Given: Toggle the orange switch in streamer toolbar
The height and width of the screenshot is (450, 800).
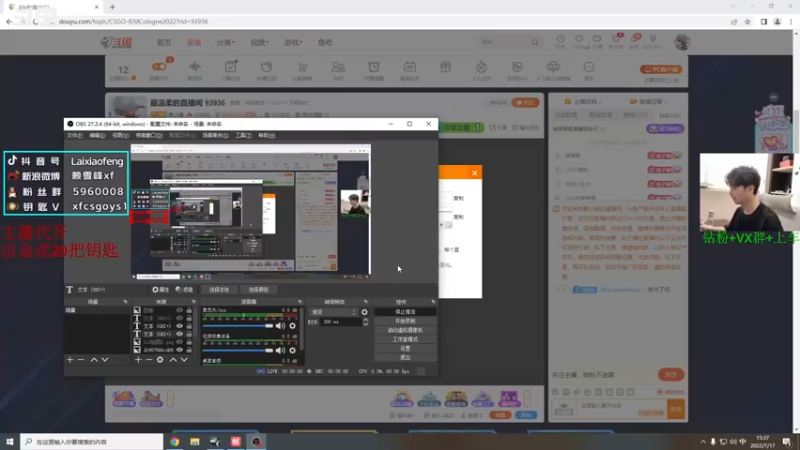Looking at the screenshot, I should [x=159, y=67].
